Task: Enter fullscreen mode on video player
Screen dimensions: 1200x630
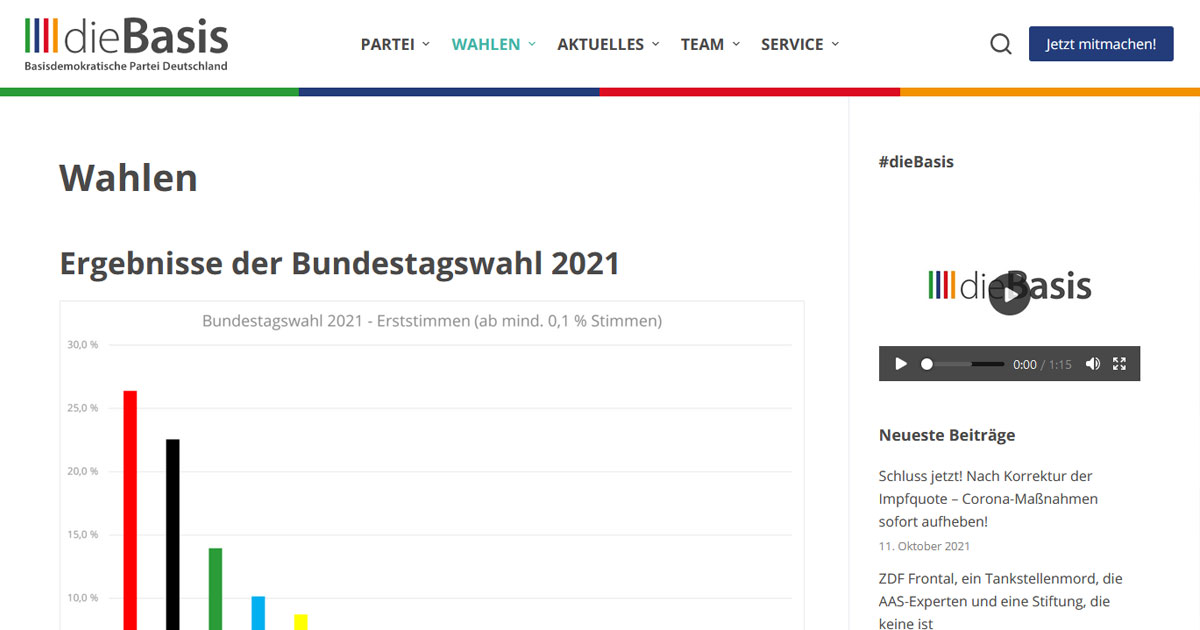Action: pos(1120,364)
